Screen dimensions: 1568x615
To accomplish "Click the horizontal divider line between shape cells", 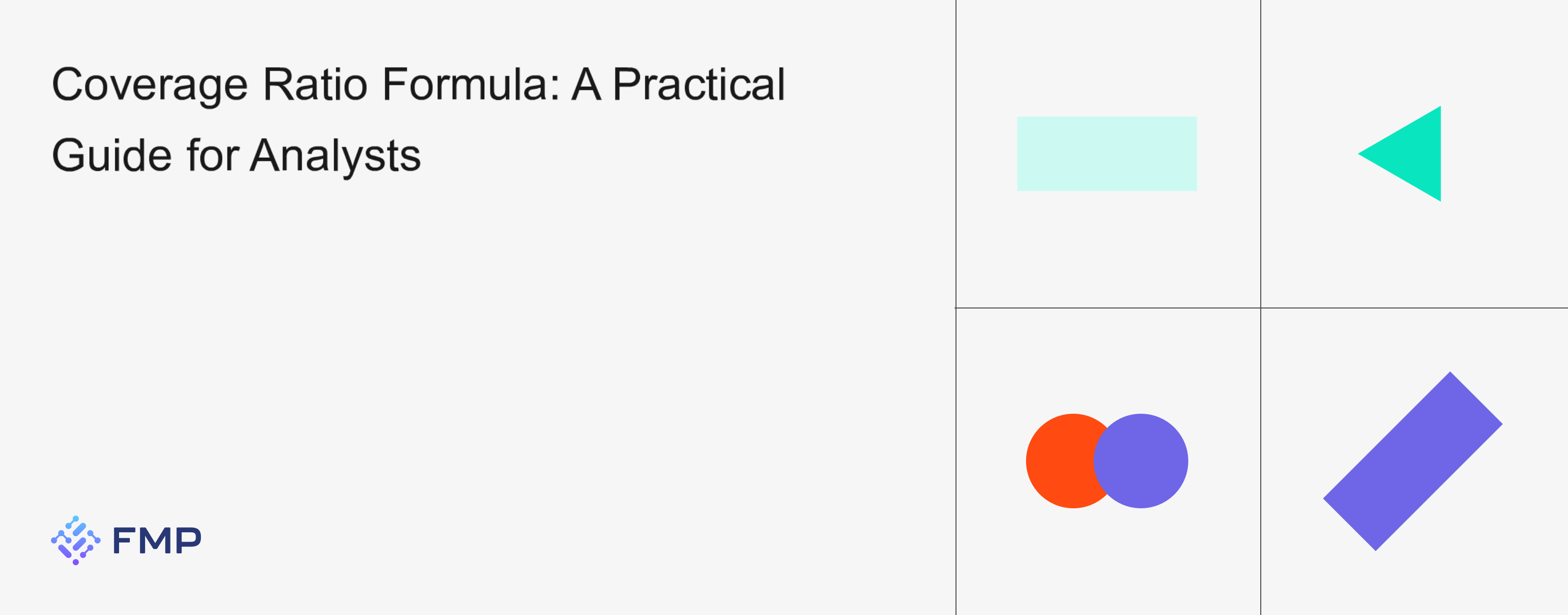I will [1108, 308].
